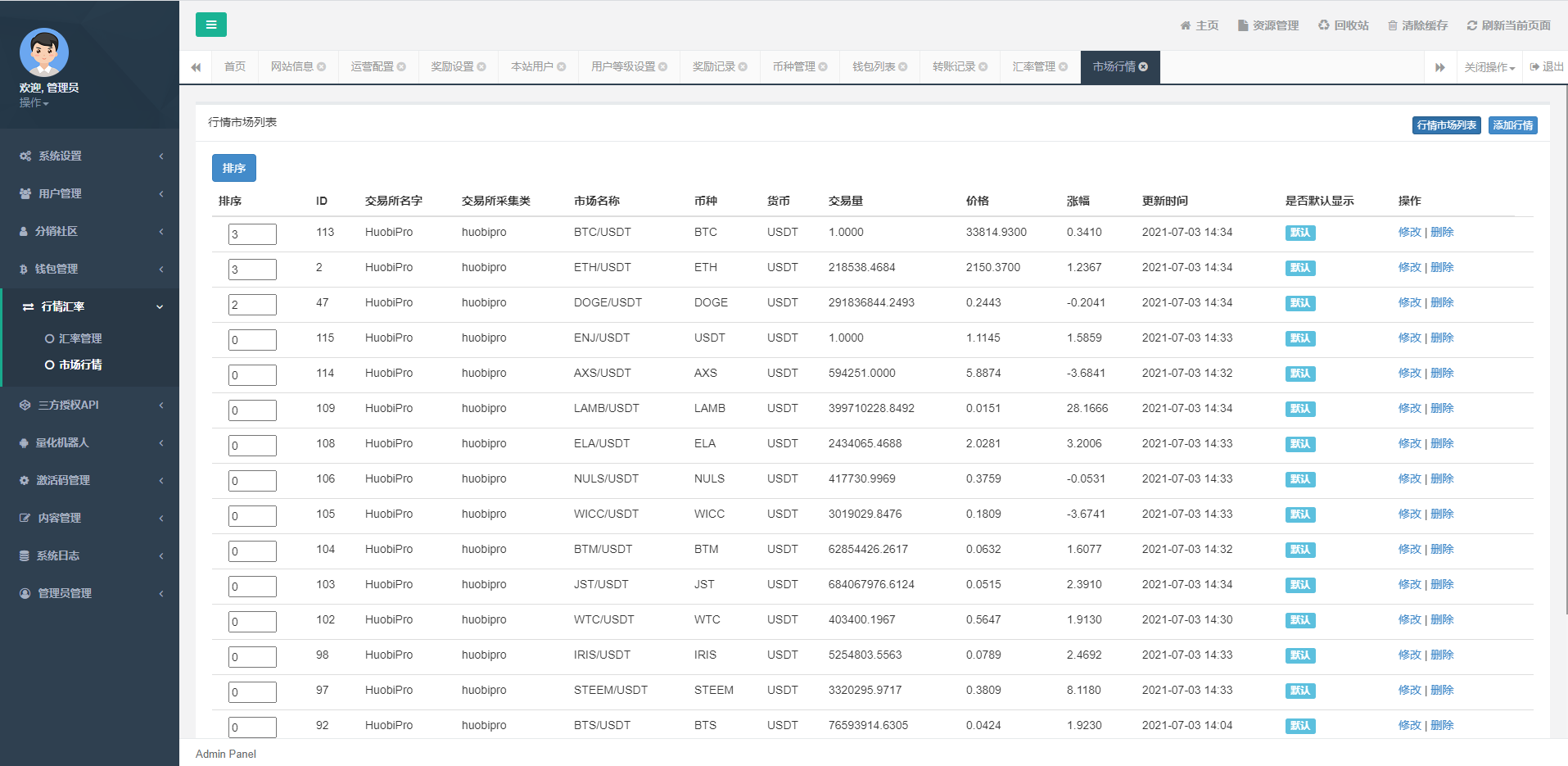Click sort input field for ETH/USDT row
The width and height of the screenshot is (1568, 766).
[x=252, y=270]
